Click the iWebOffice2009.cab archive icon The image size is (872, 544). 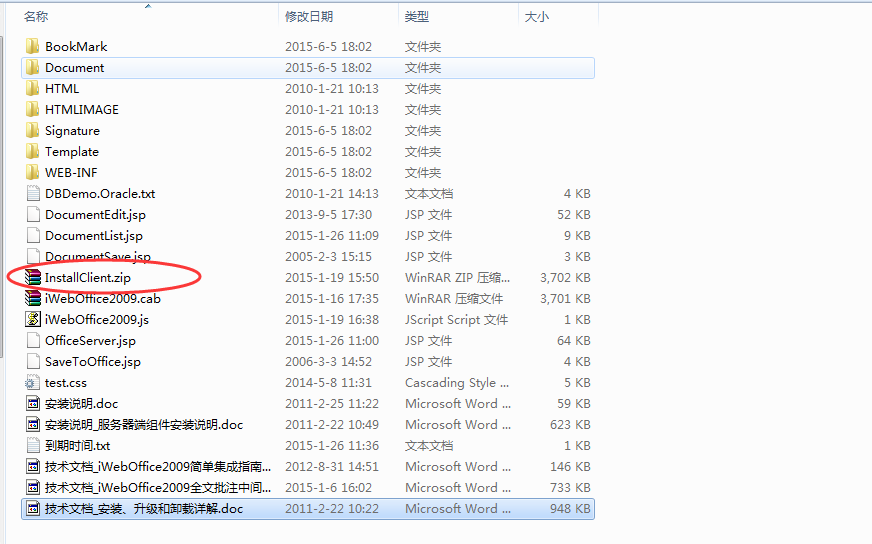click(x=33, y=299)
